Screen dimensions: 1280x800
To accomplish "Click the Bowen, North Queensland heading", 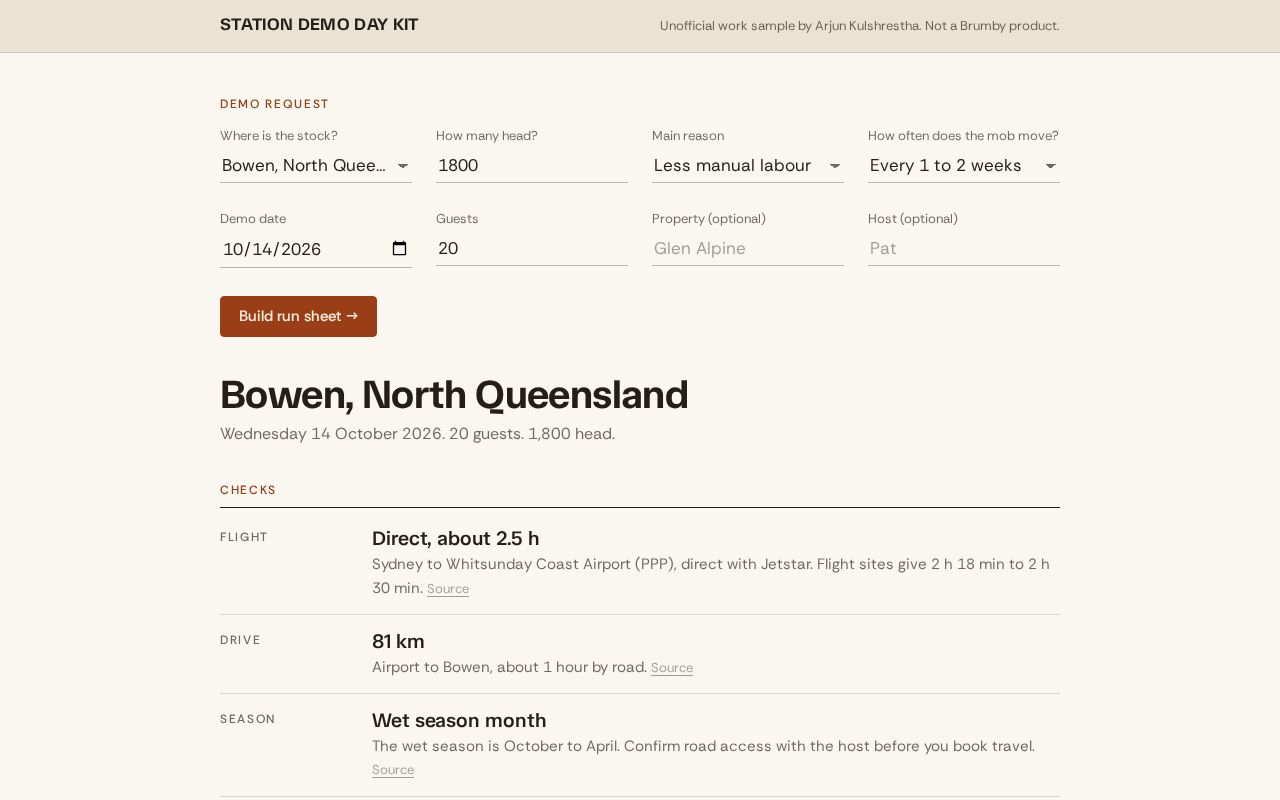I will click(454, 395).
